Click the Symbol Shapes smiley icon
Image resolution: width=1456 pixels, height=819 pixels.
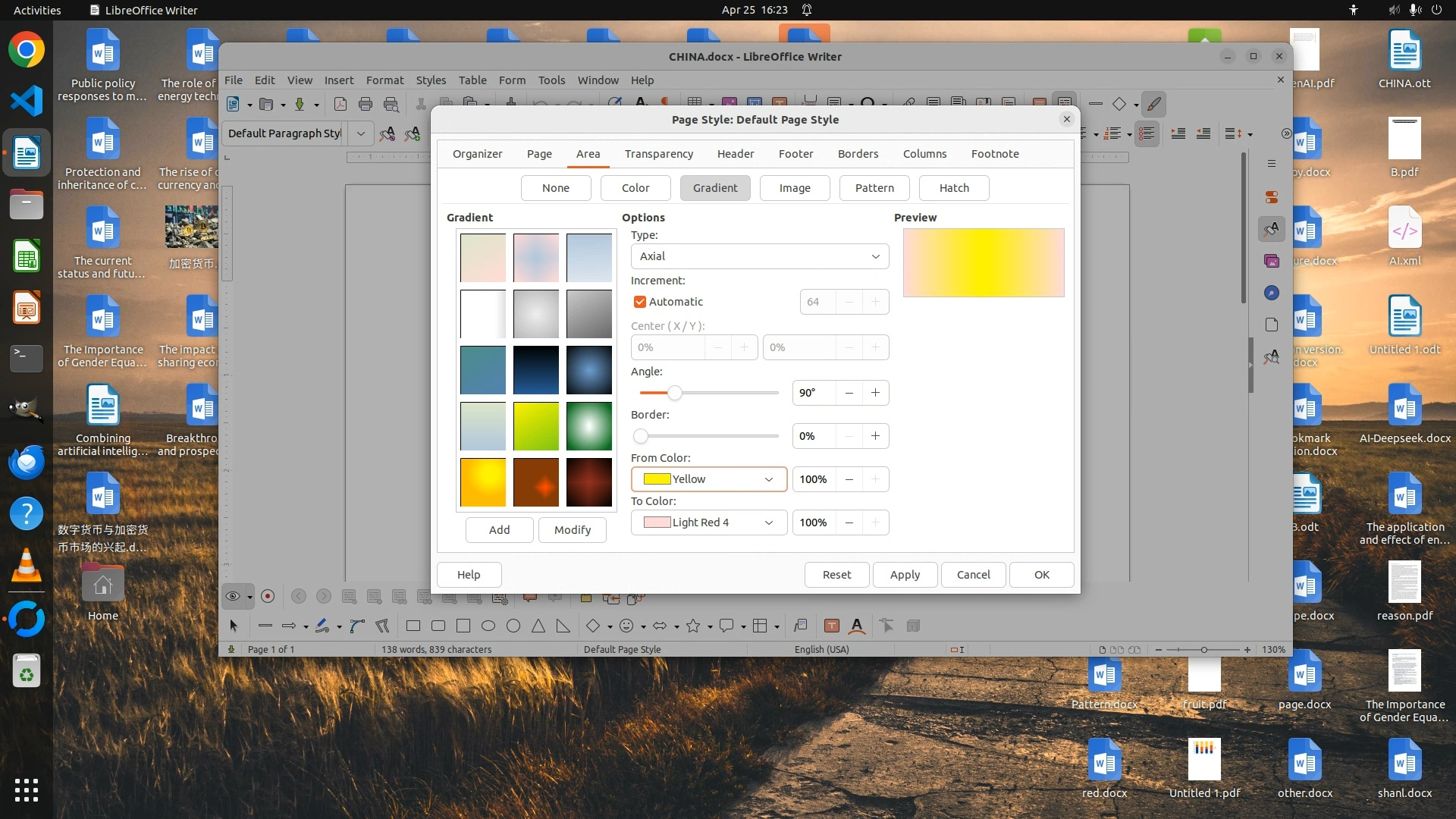click(x=626, y=626)
